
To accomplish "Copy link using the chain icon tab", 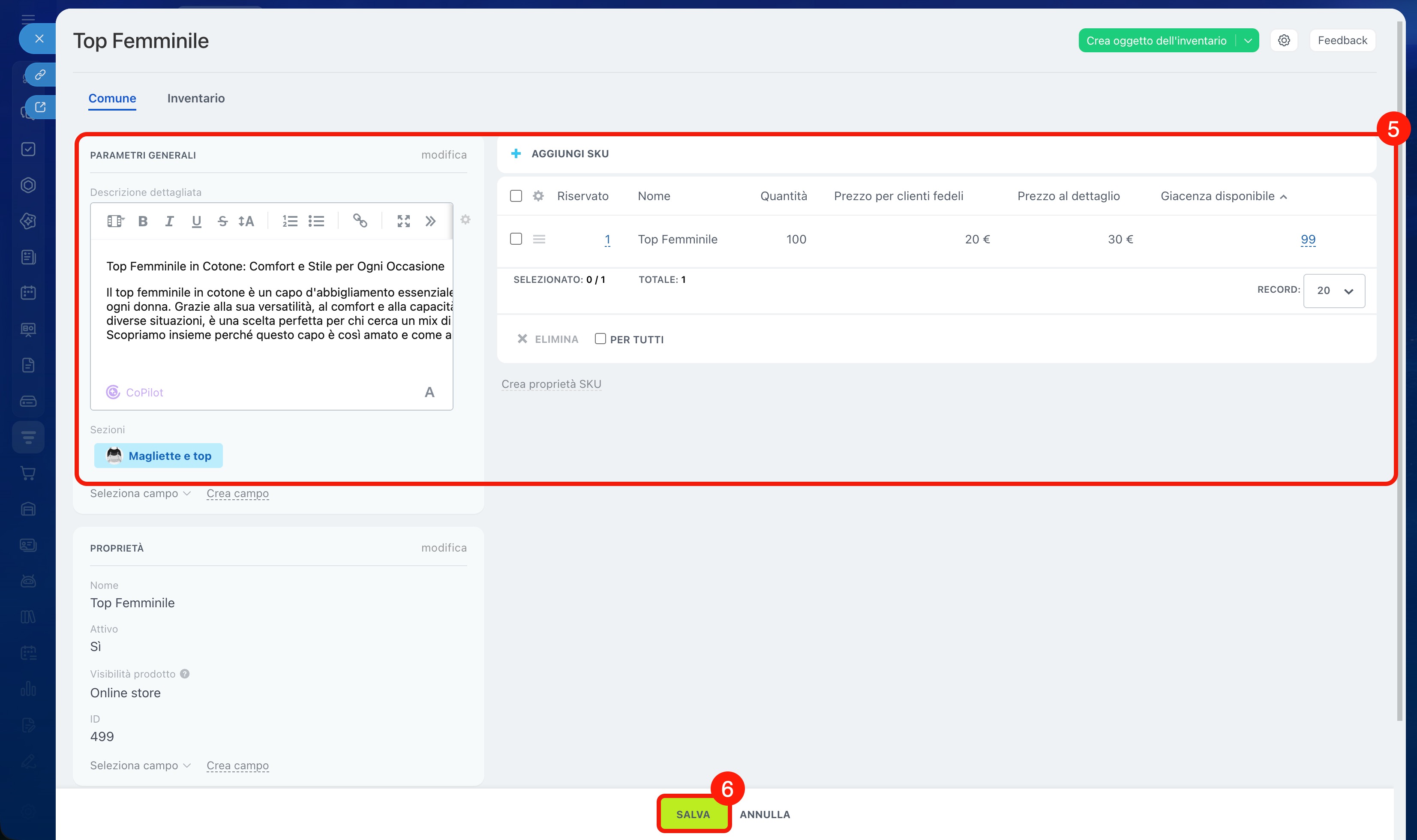I will (40, 75).
